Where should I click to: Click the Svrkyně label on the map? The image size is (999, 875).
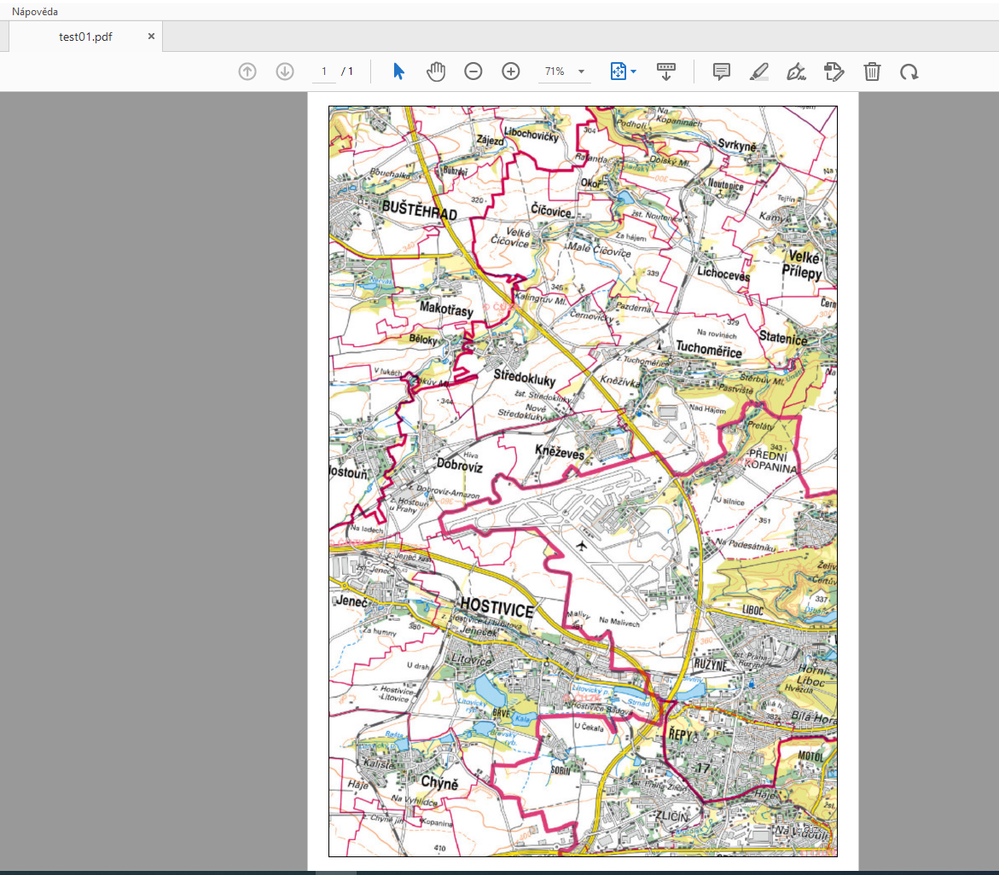737,145
